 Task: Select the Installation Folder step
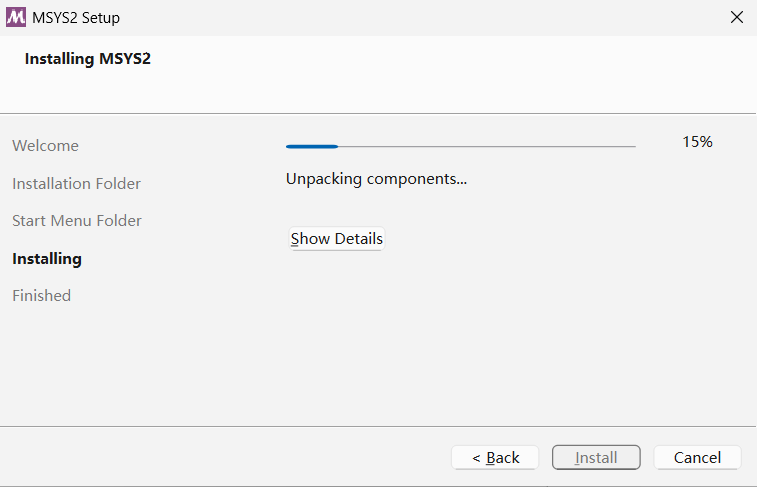(76, 184)
